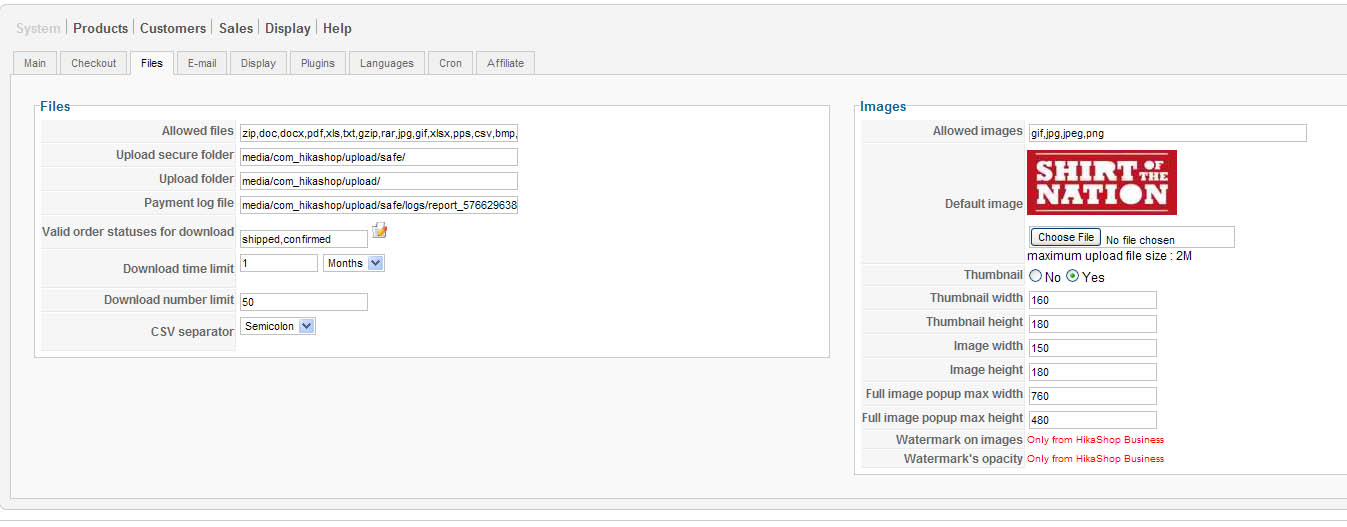The height and width of the screenshot is (527, 1347).
Task: Open the Plugins tab
Action: pyautogui.click(x=318, y=63)
